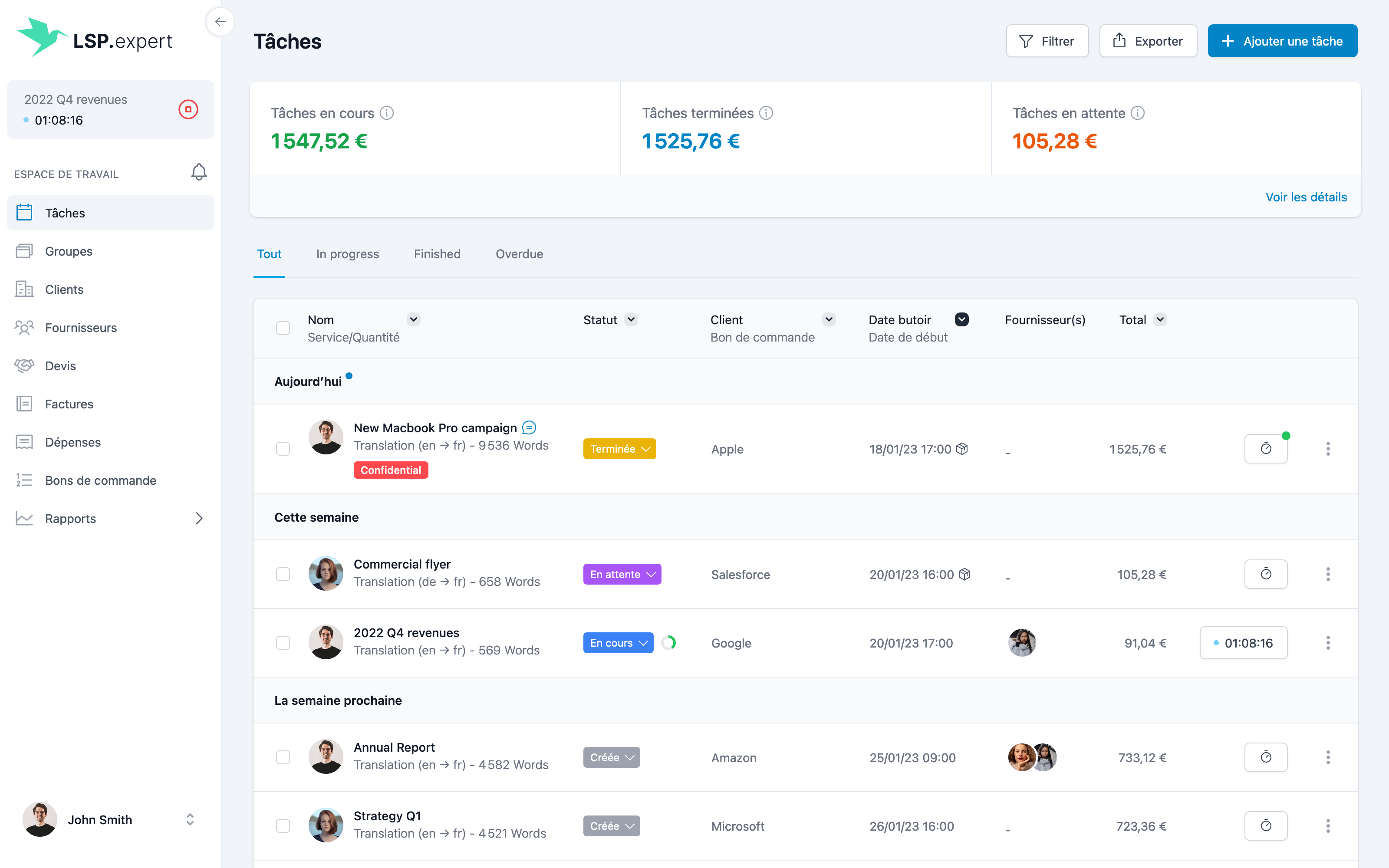
Task: Toggle the select-all tasks checkbox
Action: [x=283, y=329]
